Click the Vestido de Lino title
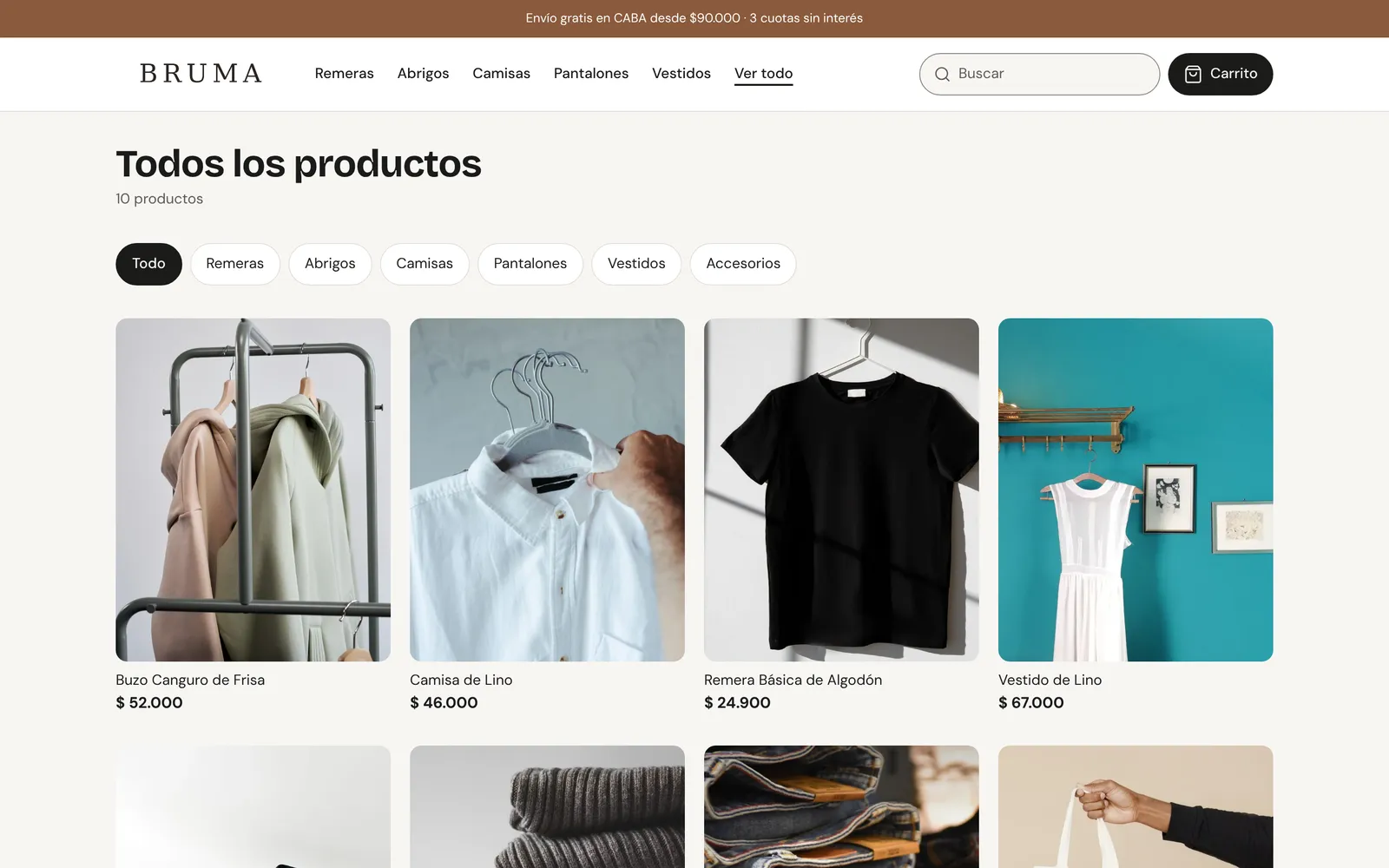The image size is (1389, 868). (x=1050, y=680)
